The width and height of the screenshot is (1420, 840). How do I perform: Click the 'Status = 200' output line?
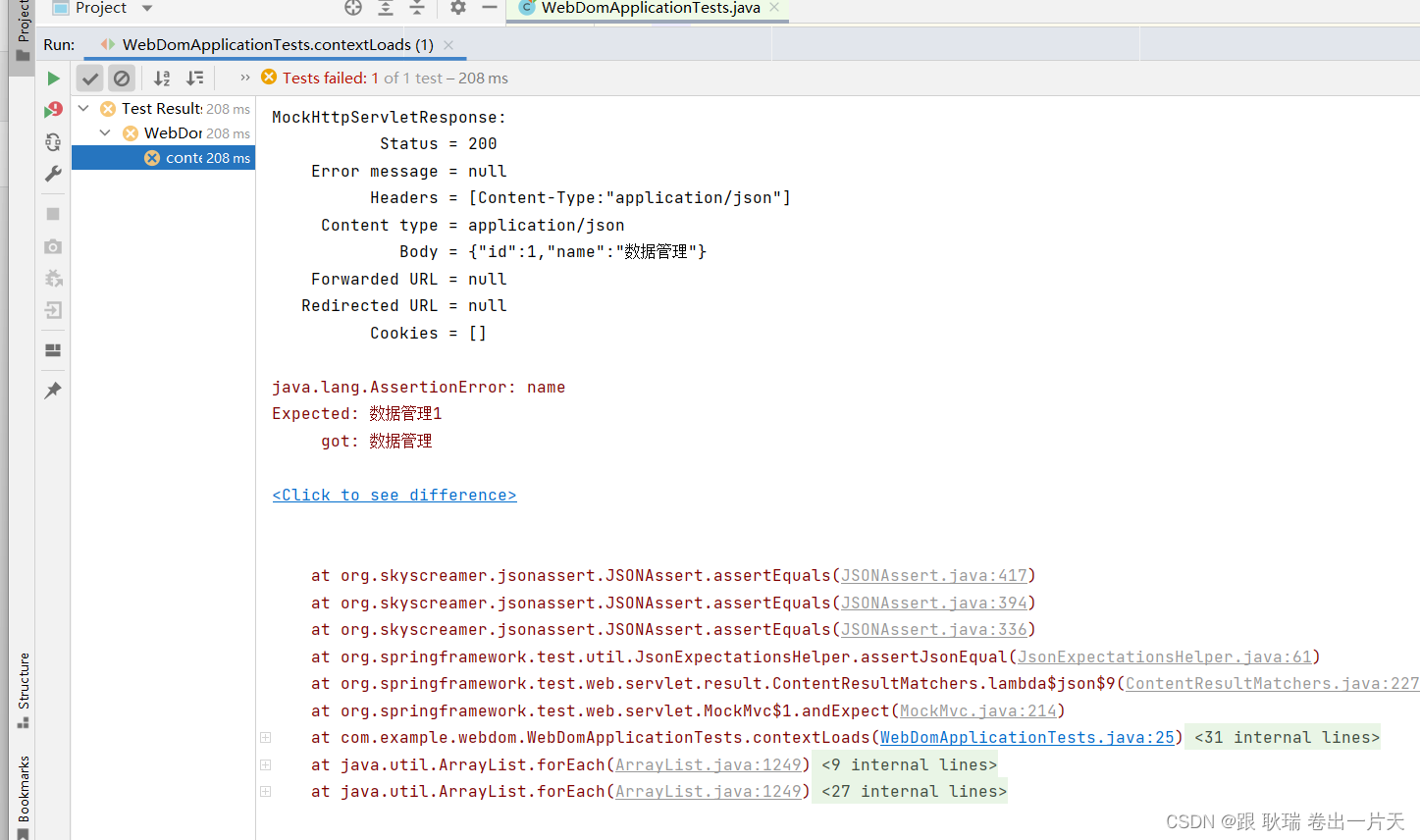[x=439, y=144]
